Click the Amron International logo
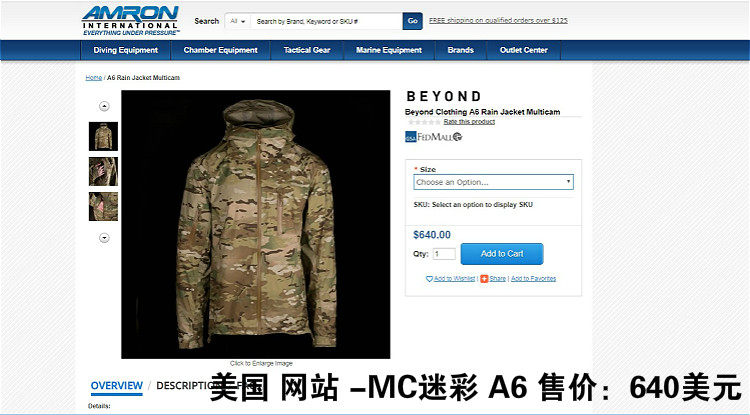750x415 pixels. coord(131,21)
